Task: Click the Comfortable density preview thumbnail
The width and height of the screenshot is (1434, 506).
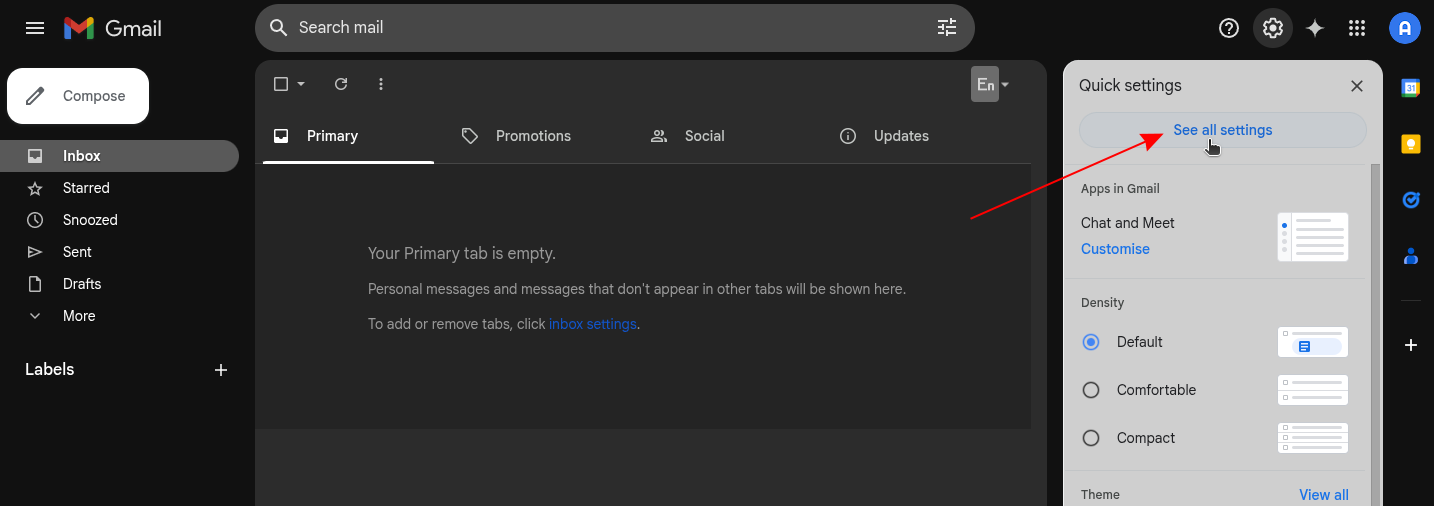Action: click(1313, 390)
